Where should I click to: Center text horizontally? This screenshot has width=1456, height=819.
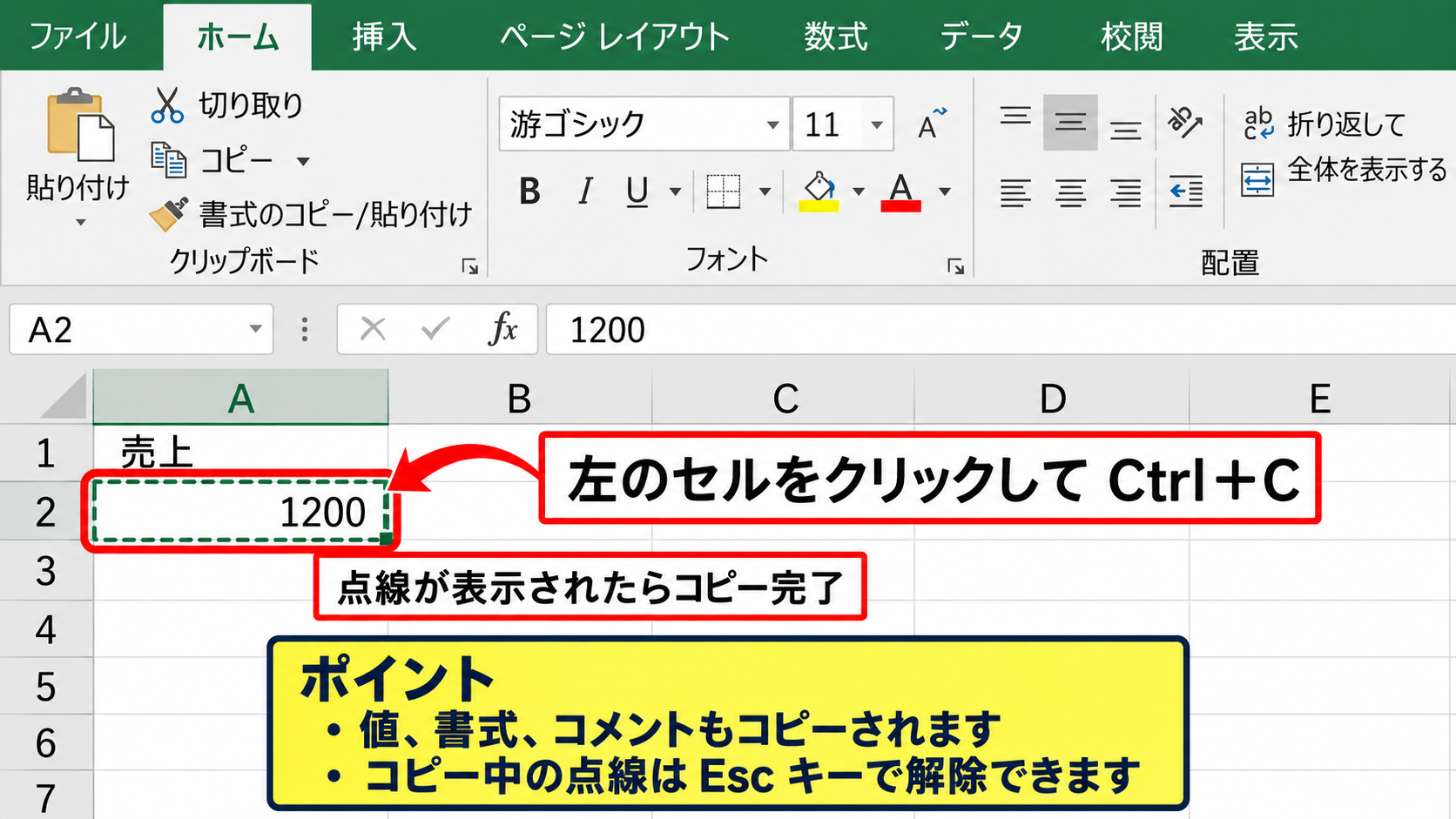[1070, 192]
